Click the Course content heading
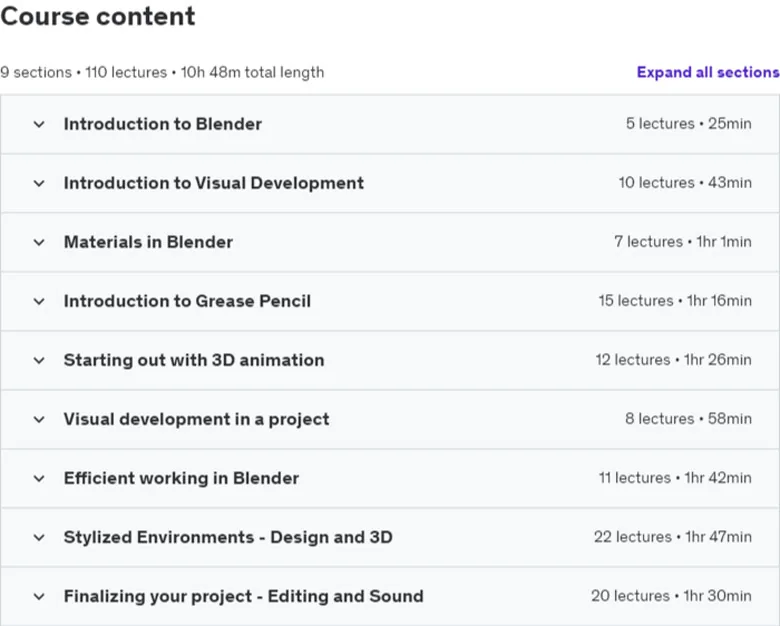 [98, 16]
